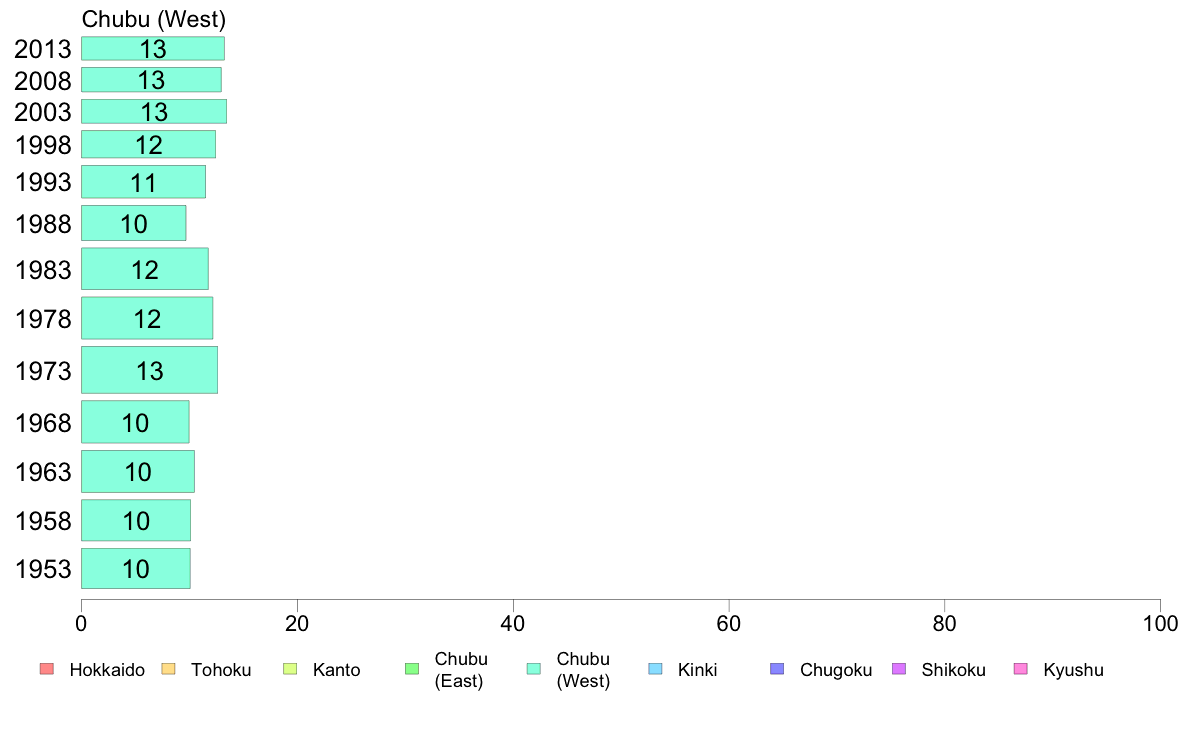
Task: Click the Hokkaido red legend swatch
Action: [47, 669]
